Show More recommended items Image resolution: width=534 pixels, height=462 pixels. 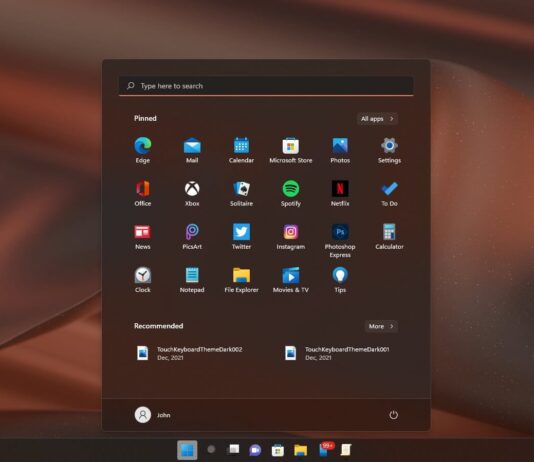click(x=381, y=326)
